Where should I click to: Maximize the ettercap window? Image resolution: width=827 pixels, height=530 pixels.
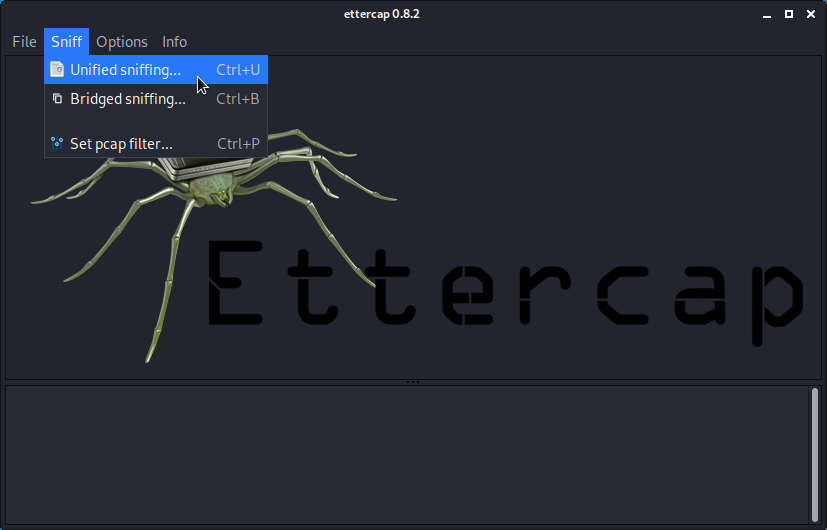tap(789, 14)
